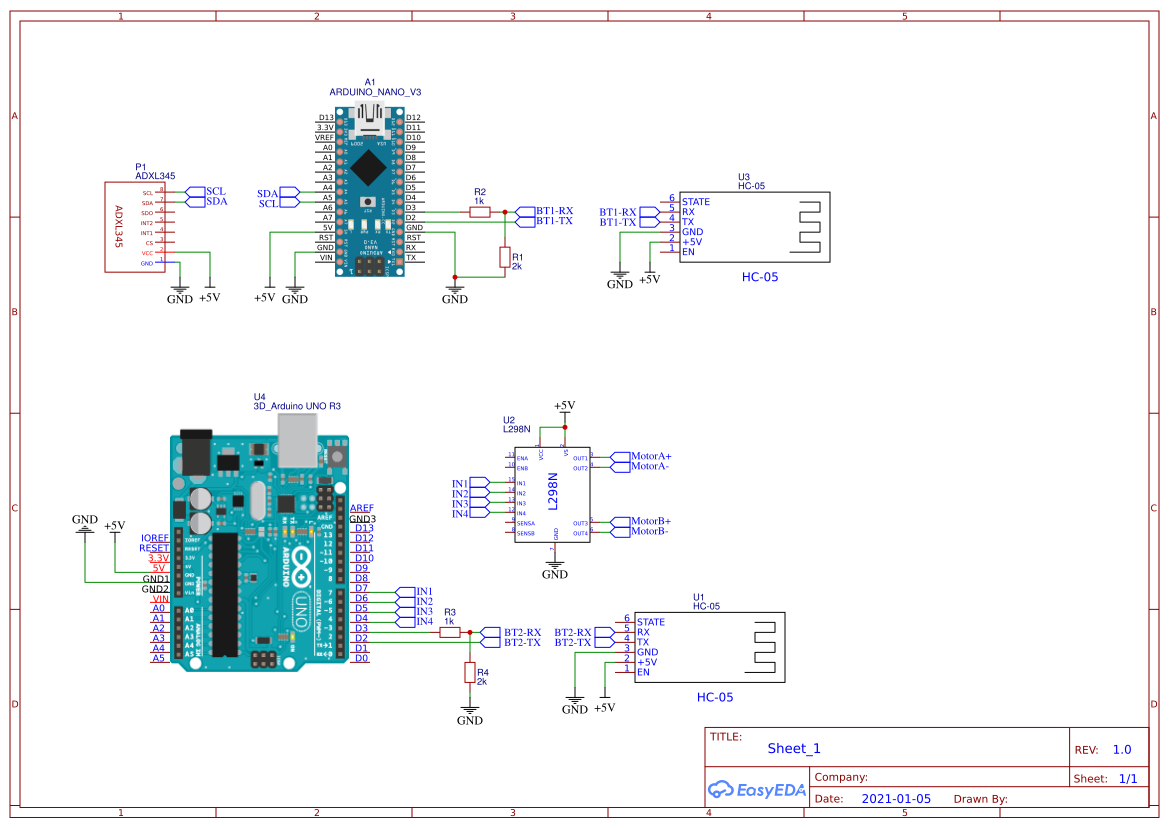Click the VREF pin label on Nano

[x=324, y=138]
